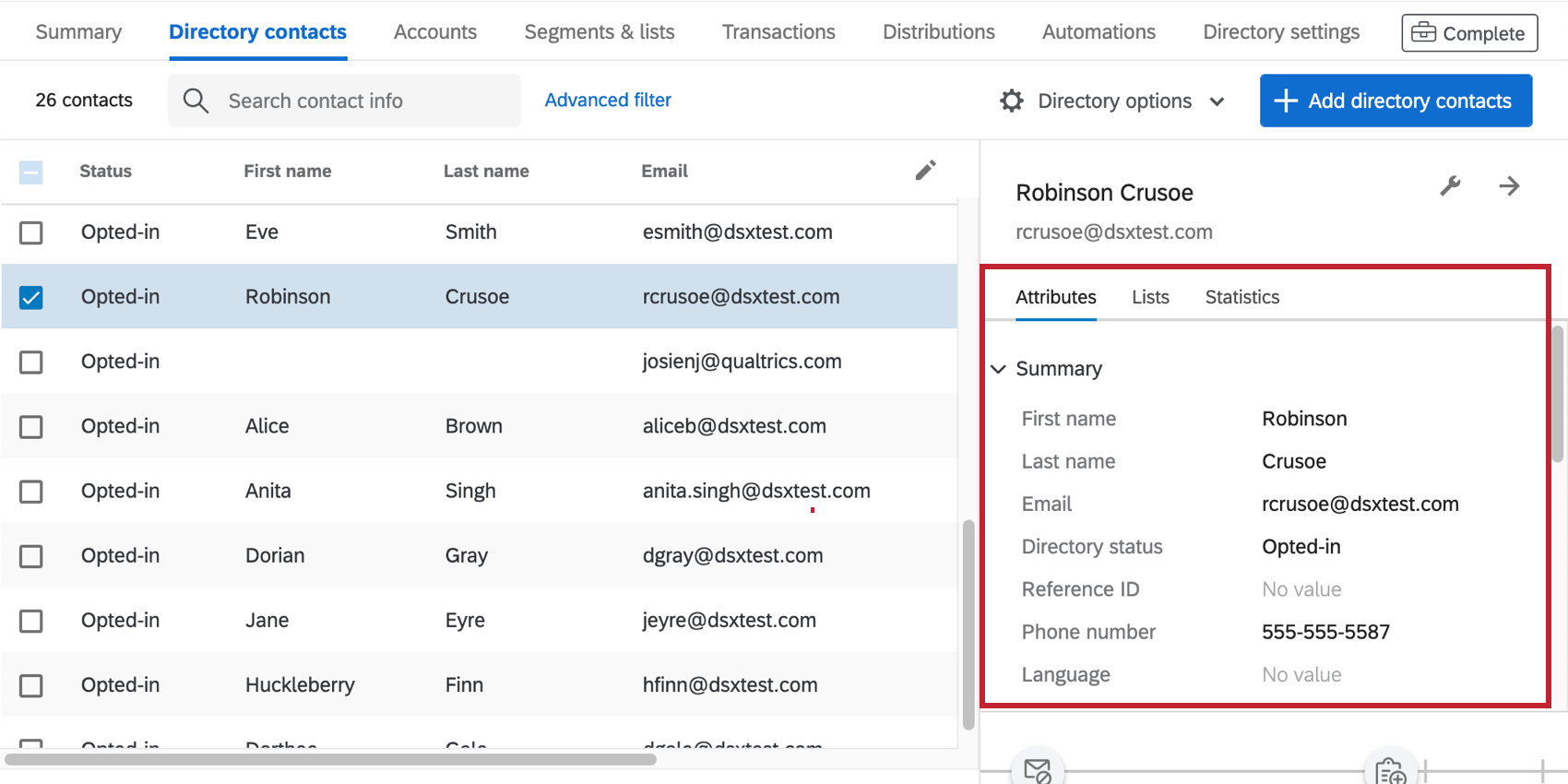Click the Robinson Crusoe panel heading

(x=1104, y=193)
